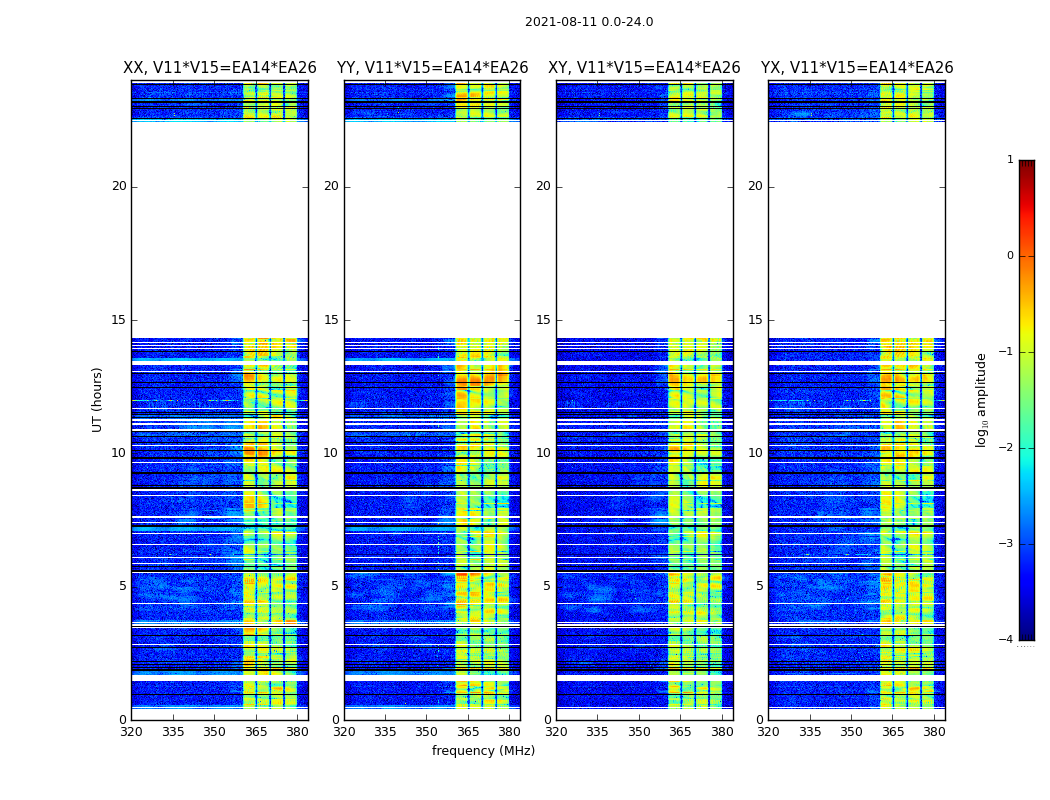Click the 335 MHz tick label under XY plot

(x=597, y=732)
